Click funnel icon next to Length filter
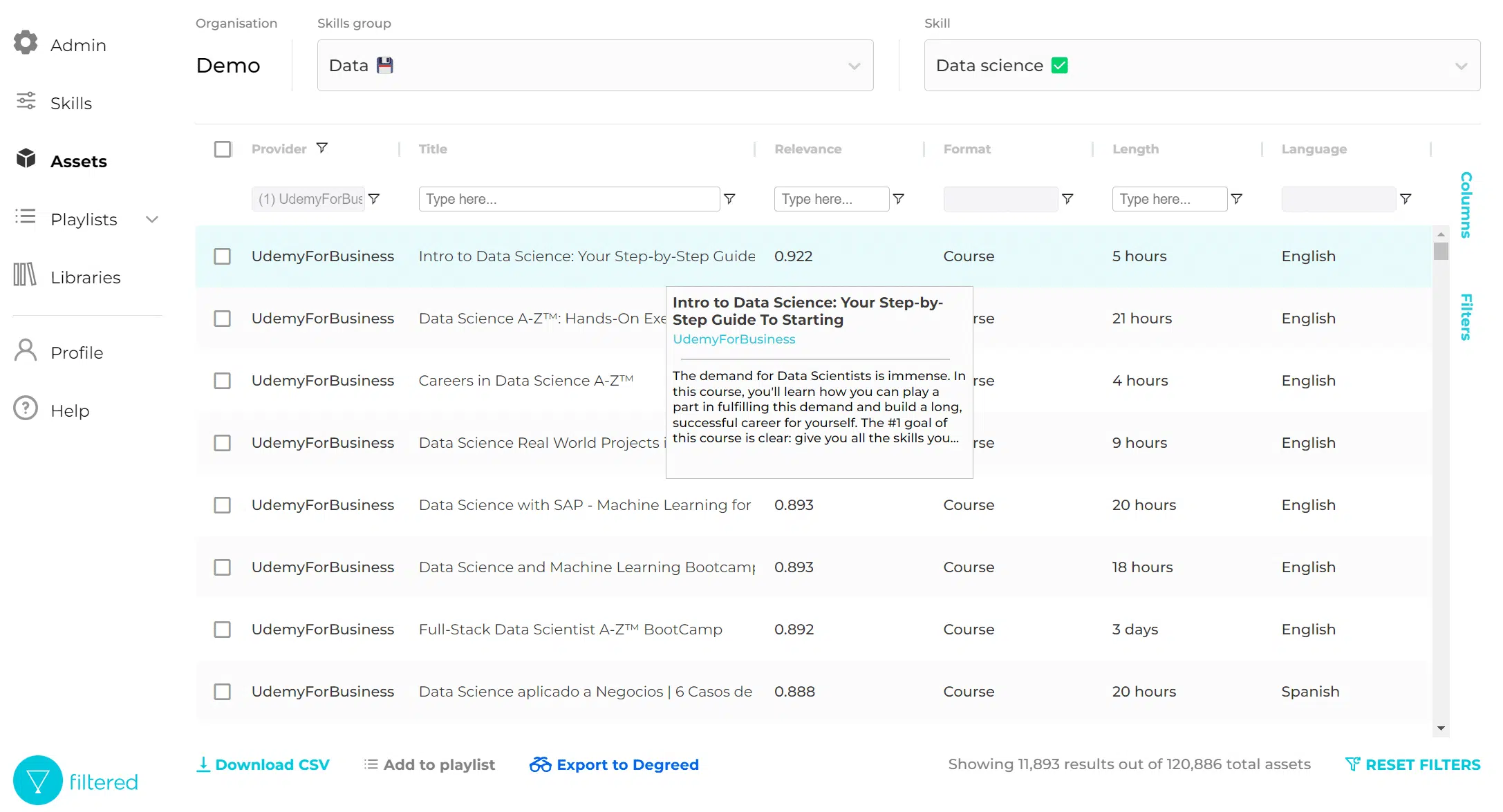 click(1237, 199)
